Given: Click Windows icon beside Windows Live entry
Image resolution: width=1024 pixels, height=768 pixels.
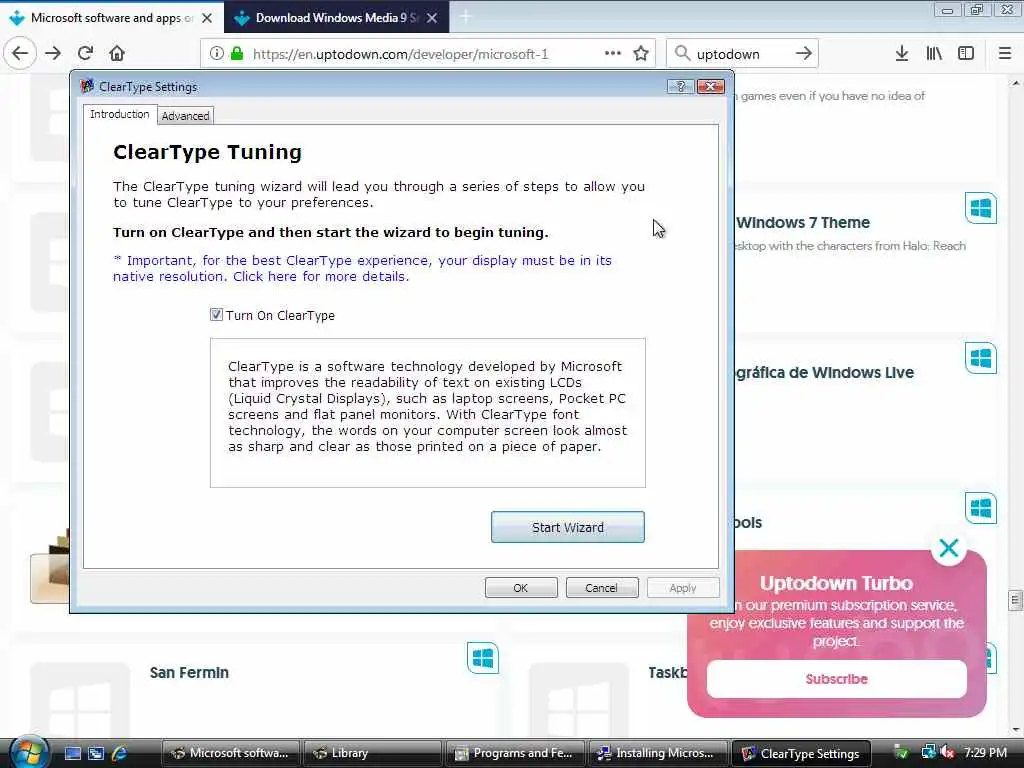Looking at the screenshot, I should click(981, 358).
